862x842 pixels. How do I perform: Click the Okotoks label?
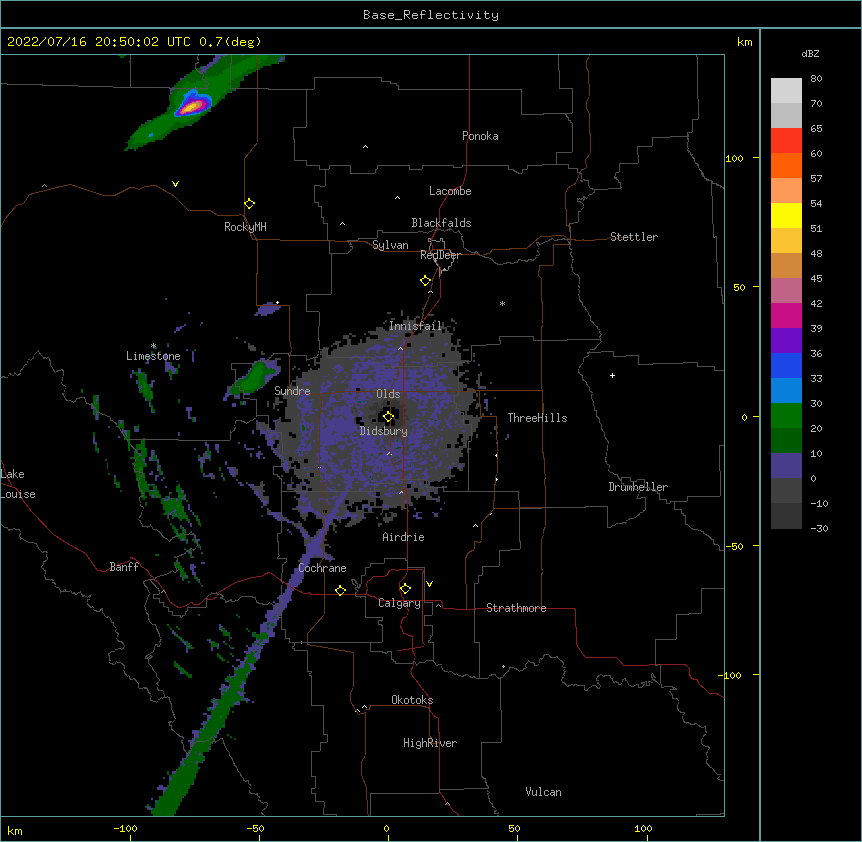pos(412,700)
